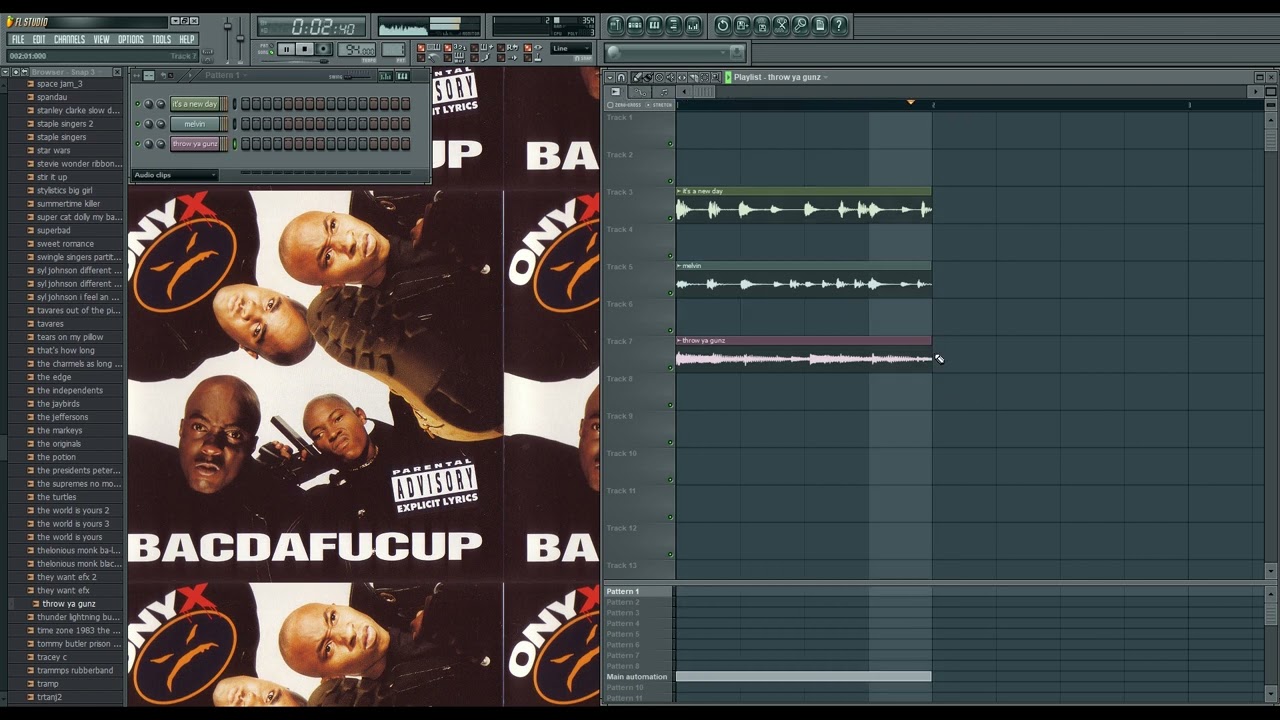This screenshot has height=720, width=1280.
Task: Select the slice tool in playlist
Action: (693, 77)
